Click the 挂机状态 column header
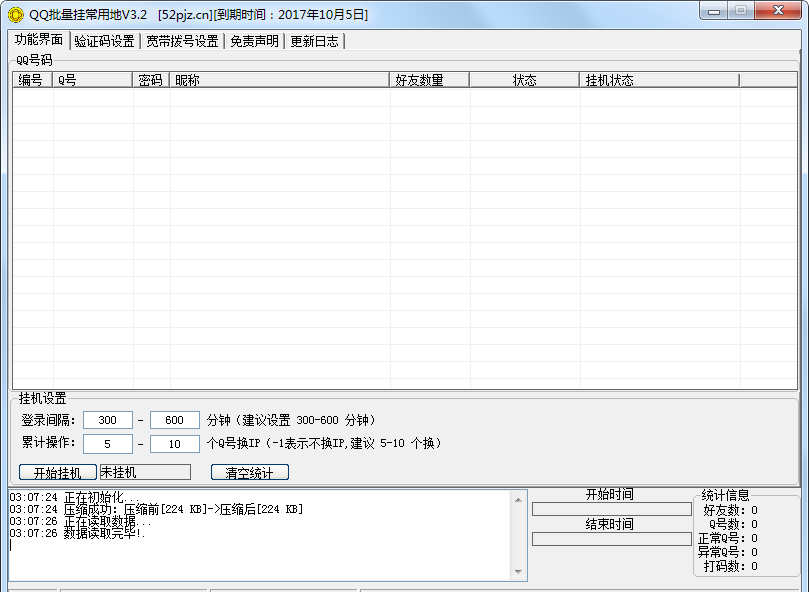 pos(659,80)
